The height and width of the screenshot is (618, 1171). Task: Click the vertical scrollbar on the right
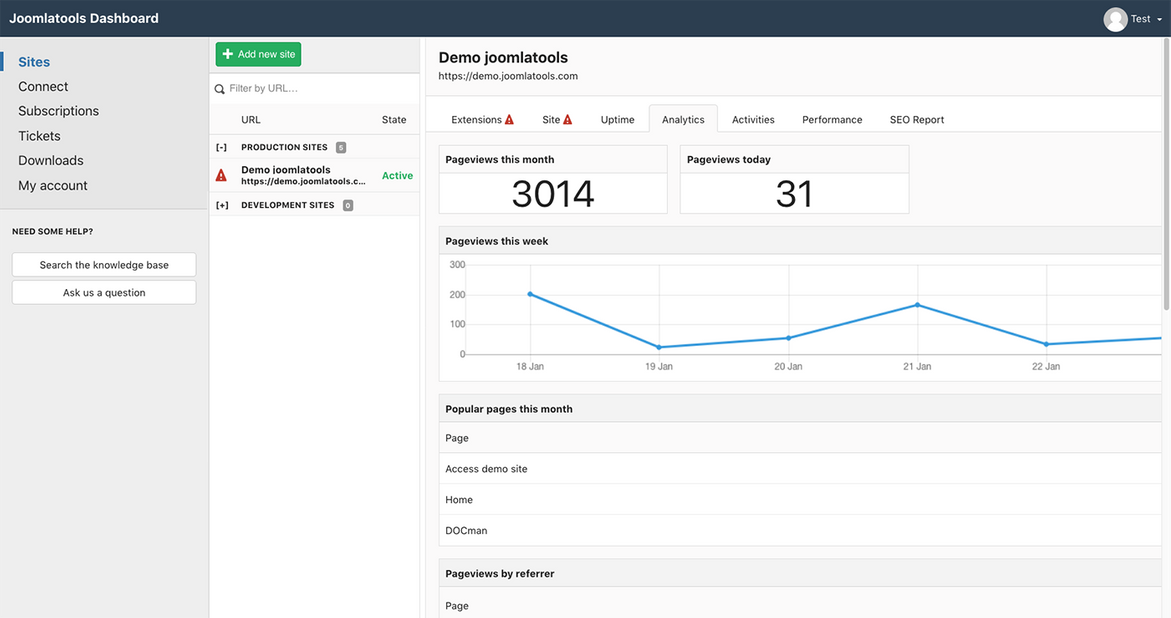[1167, 175]
